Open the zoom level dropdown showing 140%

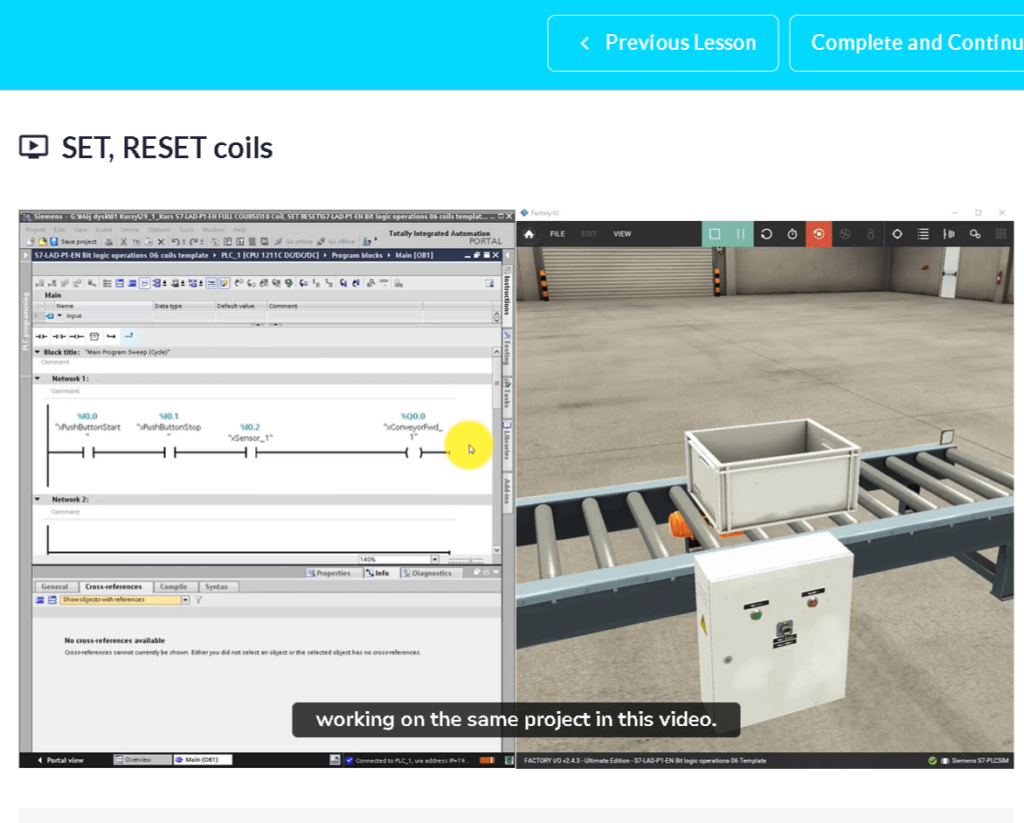pyautogui.click(x=434, y=558)
